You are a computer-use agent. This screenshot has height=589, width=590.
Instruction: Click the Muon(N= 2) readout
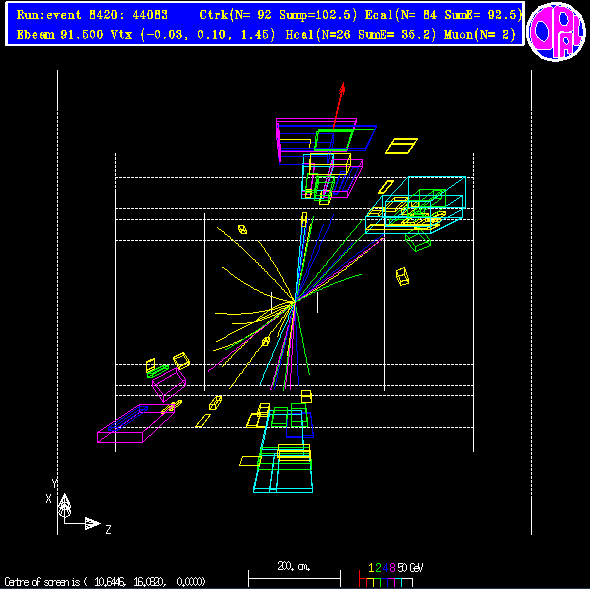(480, 35)
